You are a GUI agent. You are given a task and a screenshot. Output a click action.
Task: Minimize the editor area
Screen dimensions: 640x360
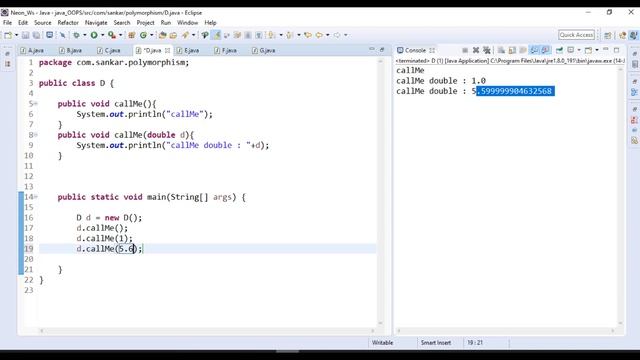pyautogui.click(x=371, y=49)
